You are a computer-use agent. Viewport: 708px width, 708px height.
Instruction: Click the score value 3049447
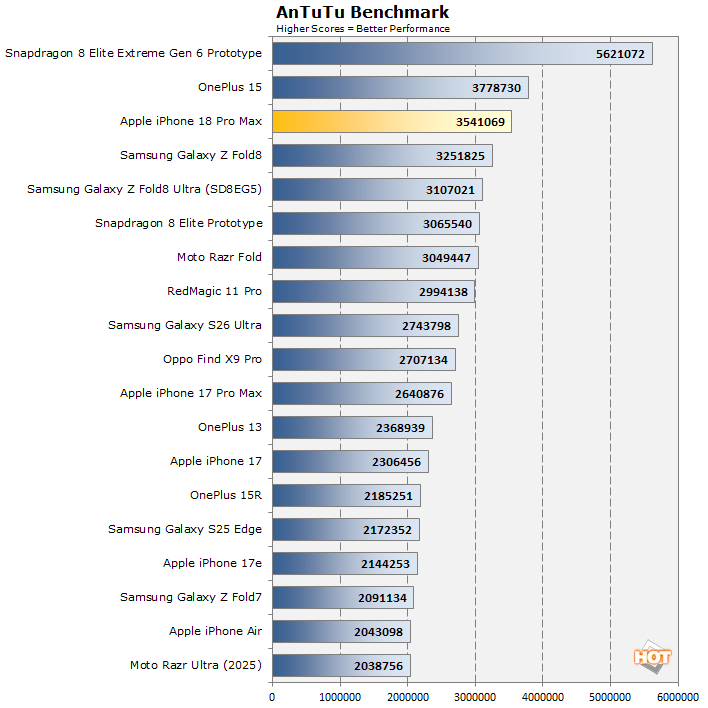446,258
